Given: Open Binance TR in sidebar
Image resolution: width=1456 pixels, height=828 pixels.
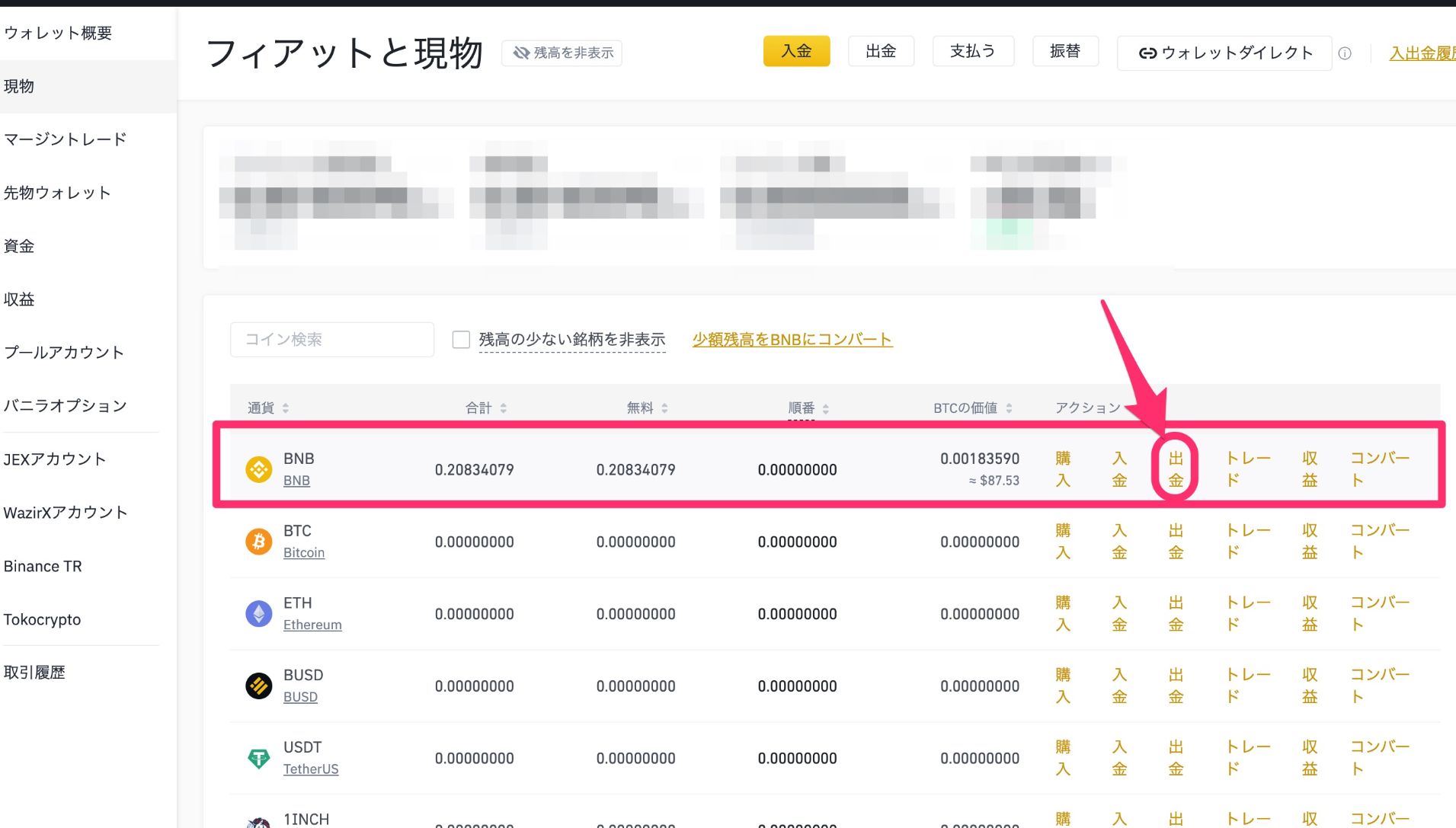Looking at the screenshot, I should (43, 566).
